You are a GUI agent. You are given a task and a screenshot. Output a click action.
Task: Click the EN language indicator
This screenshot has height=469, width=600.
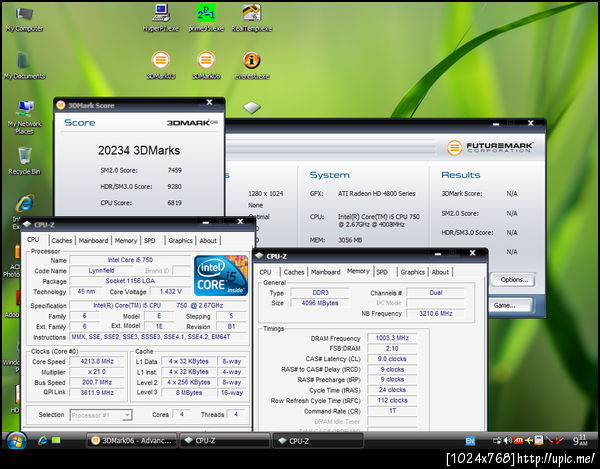click(x=470, y=441)
